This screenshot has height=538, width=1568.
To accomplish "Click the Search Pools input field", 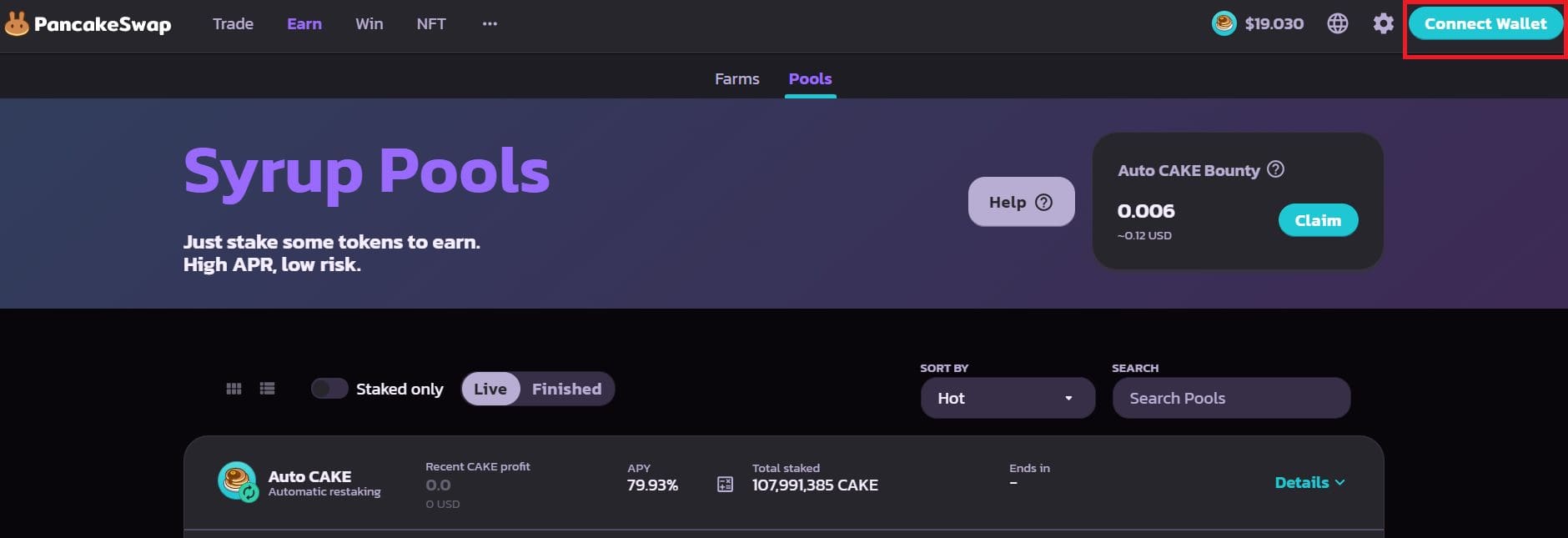I will coord(1231,398).
